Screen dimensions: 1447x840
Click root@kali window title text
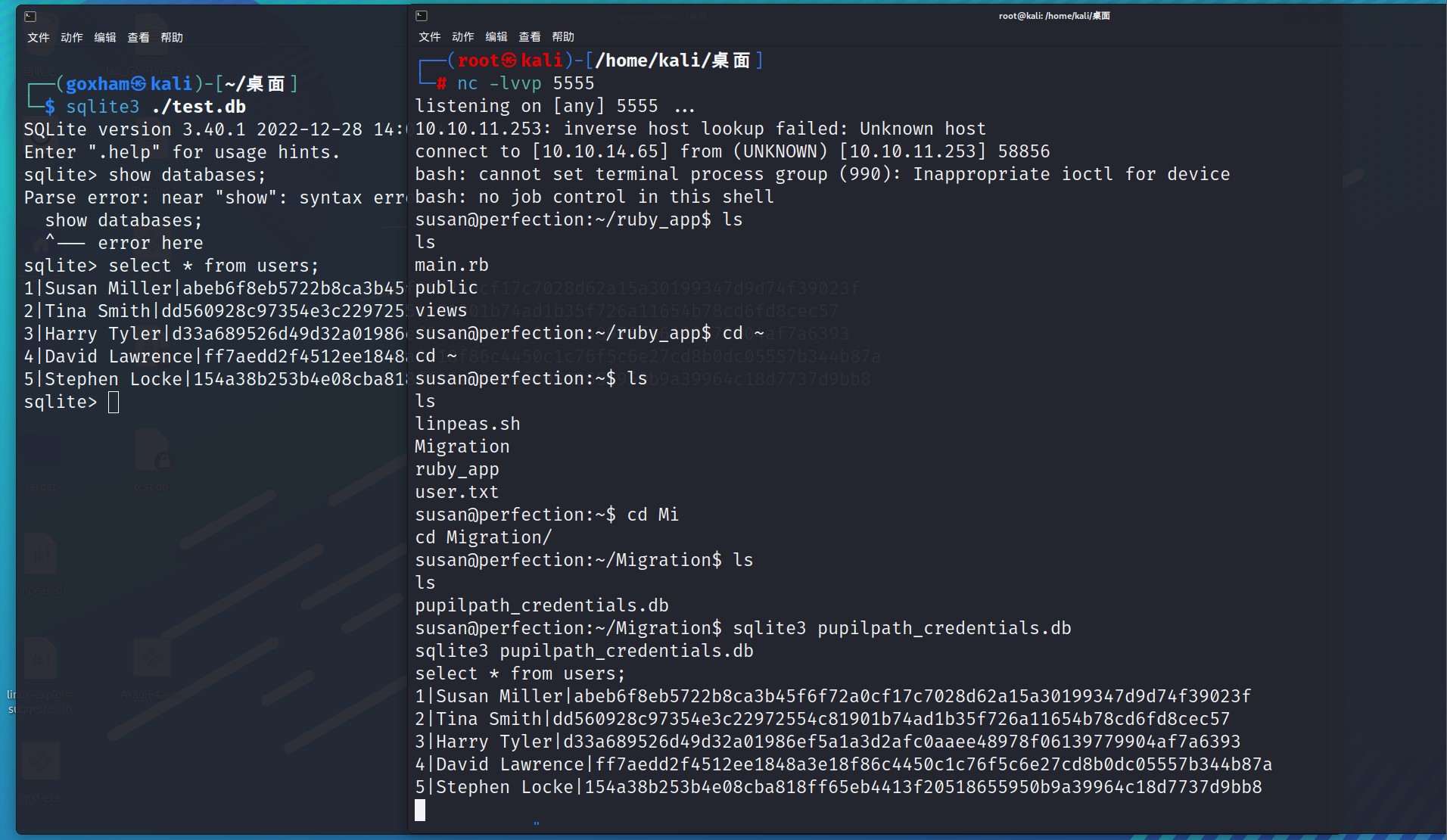1054,16
